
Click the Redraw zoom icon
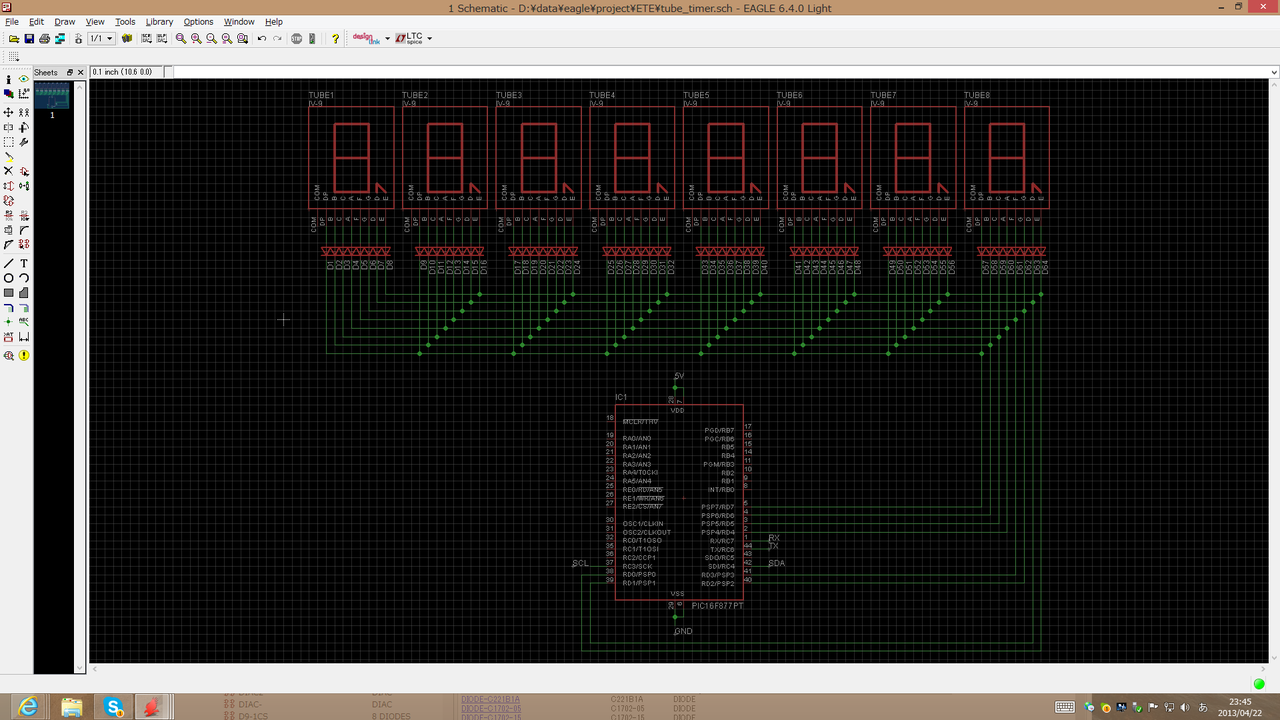[x=227, y=39]
